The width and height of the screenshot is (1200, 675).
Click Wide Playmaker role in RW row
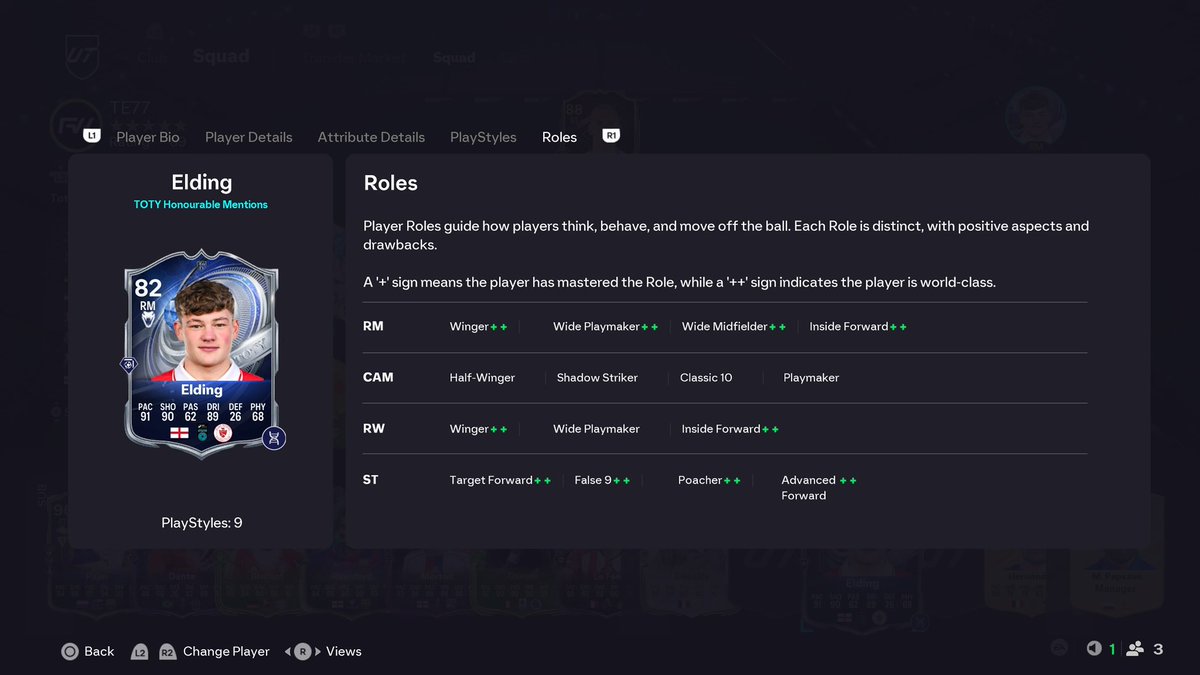coord(596,429)
